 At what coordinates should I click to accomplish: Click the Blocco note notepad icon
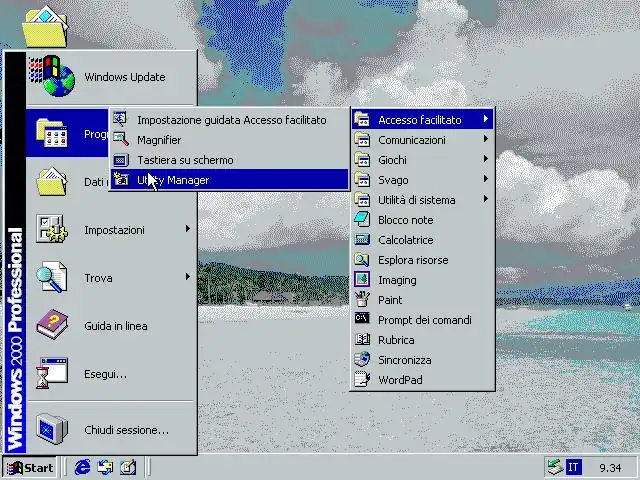pyautogui.click(x=362, y=219)
